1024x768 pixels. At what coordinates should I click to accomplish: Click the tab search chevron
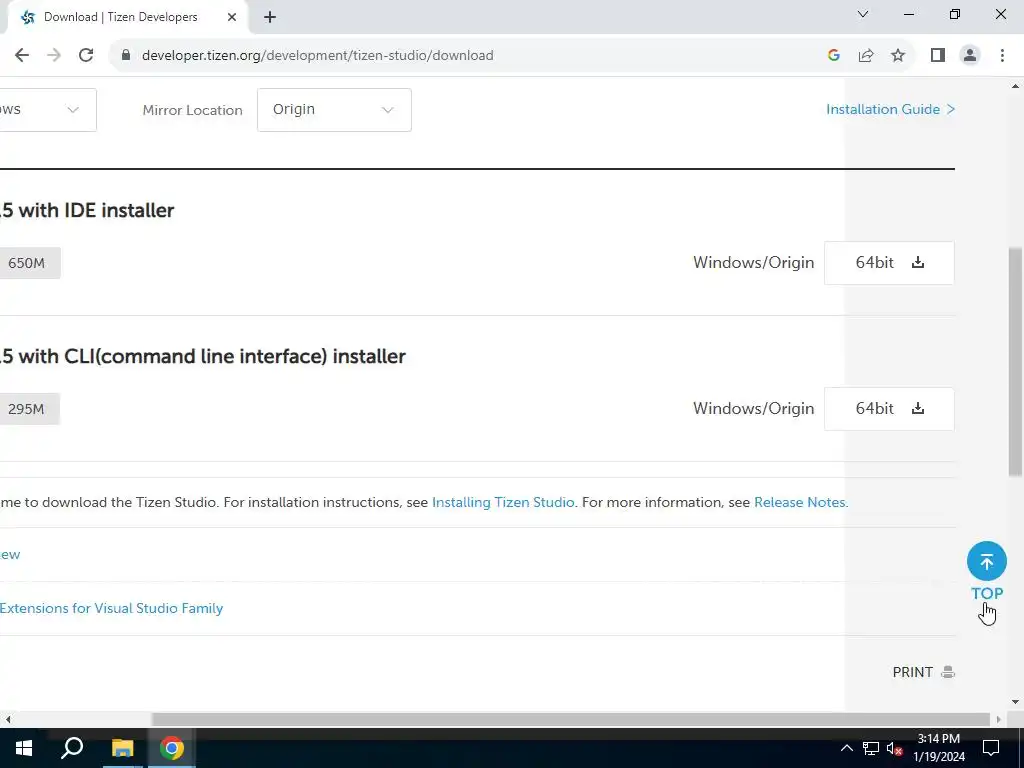pos(863,14)
